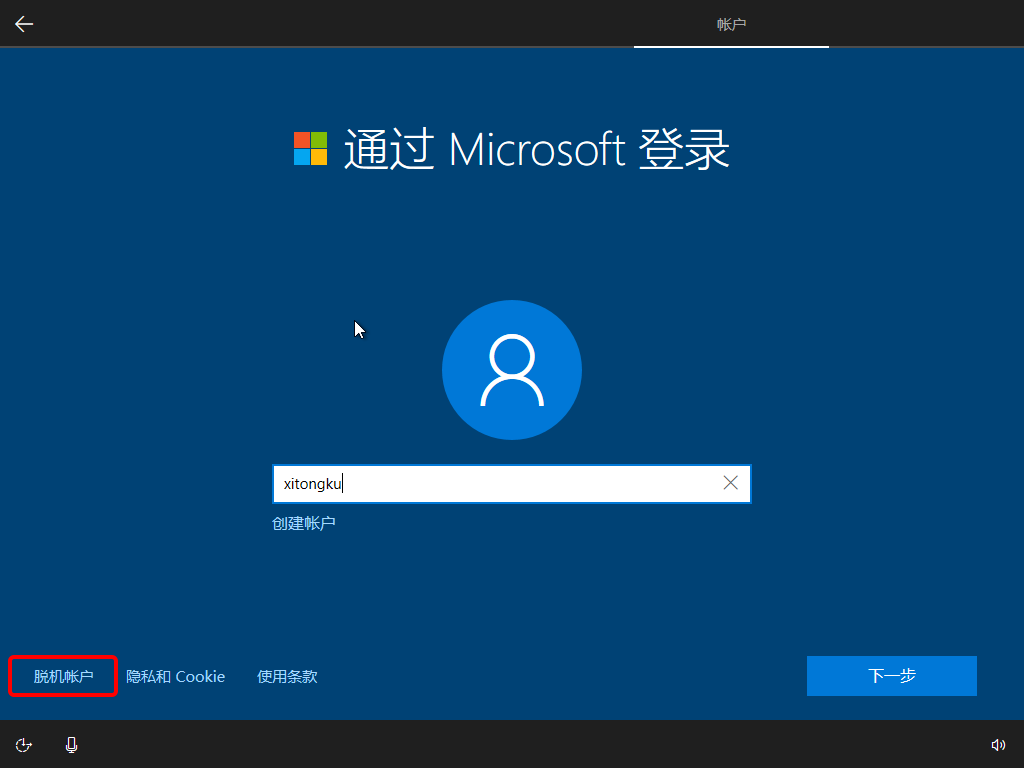Open the 使用条款 link
1024x768 pixels.
tap(287, 677)
